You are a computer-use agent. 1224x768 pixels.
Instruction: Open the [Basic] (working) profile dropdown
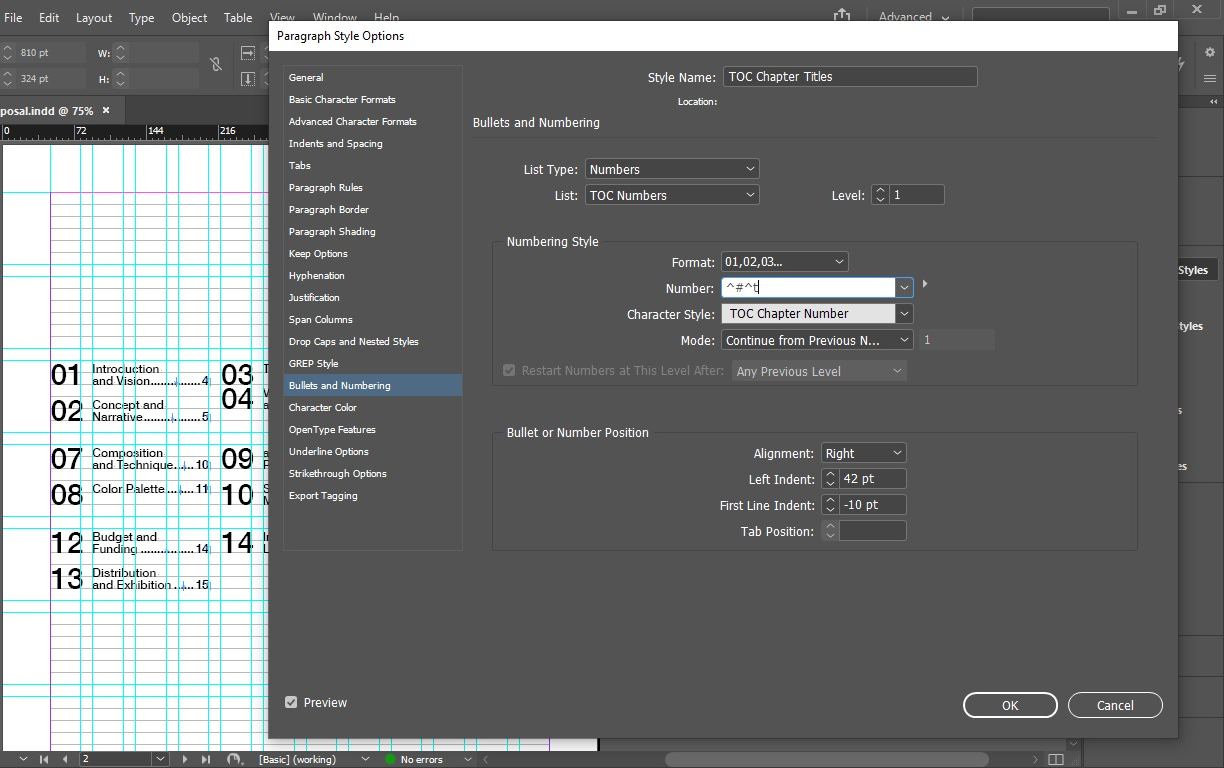pyautogui.click(x=365, y=759)
